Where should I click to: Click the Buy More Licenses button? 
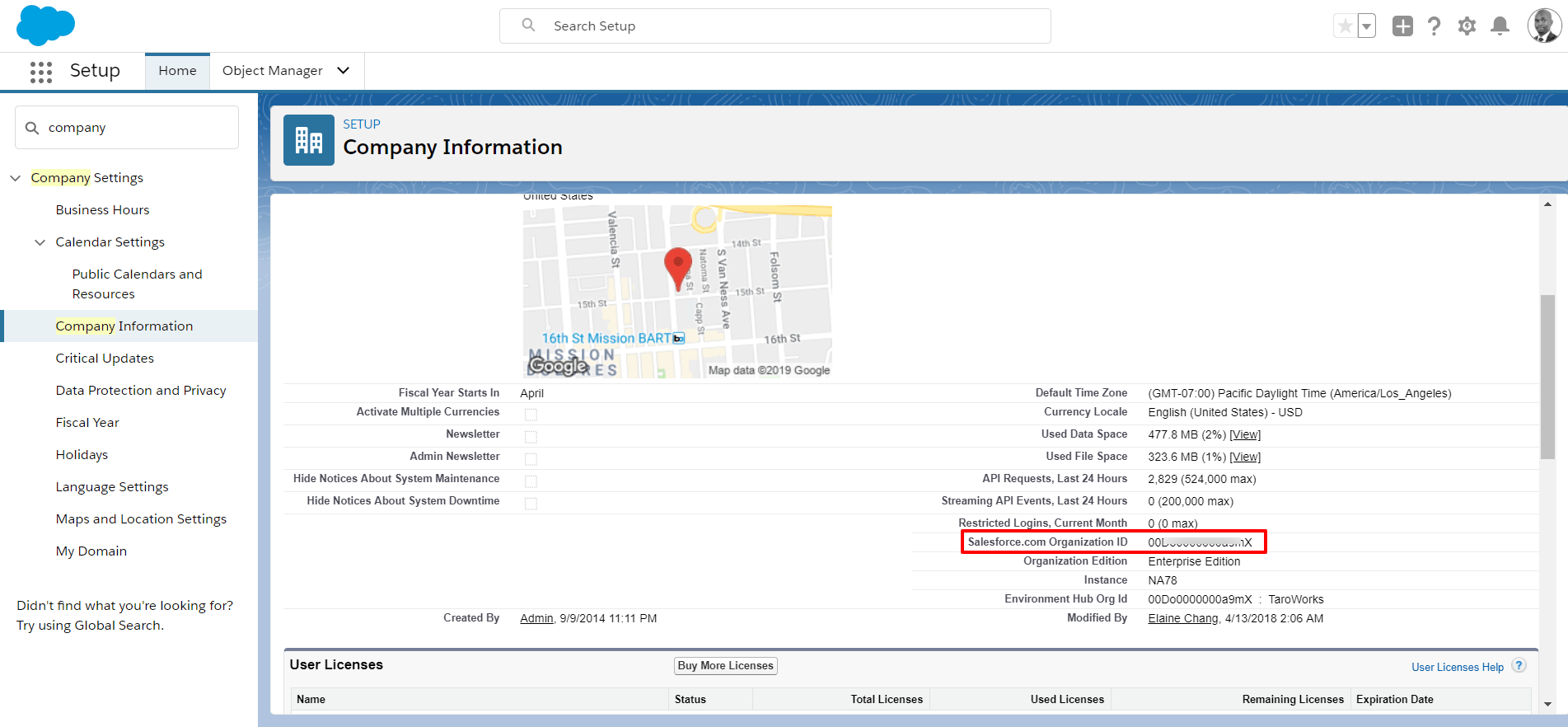point(726,666)
